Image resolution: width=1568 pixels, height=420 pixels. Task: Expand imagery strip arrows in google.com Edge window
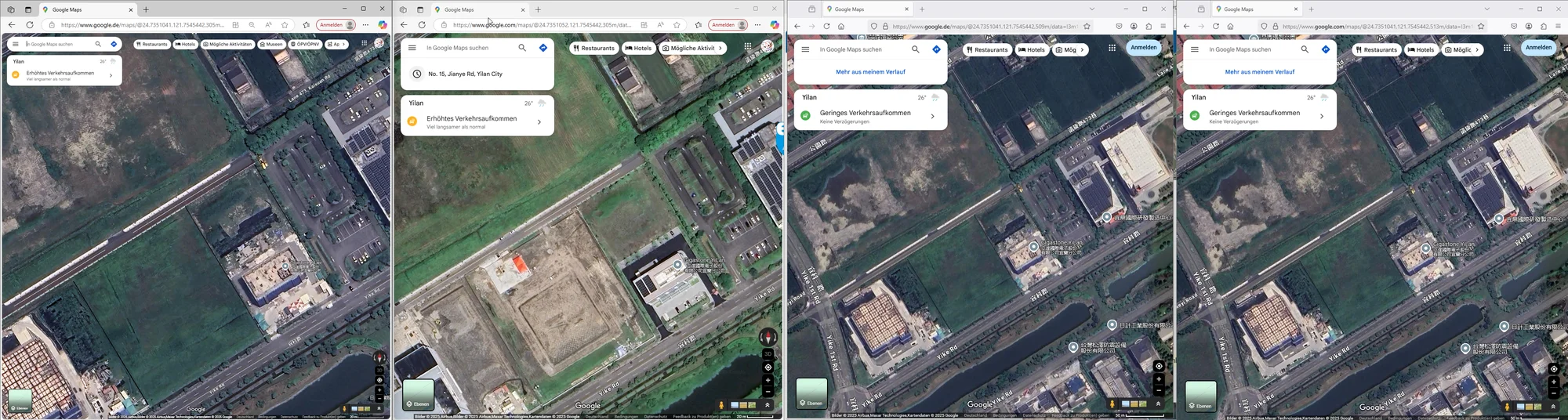(768, 405)
